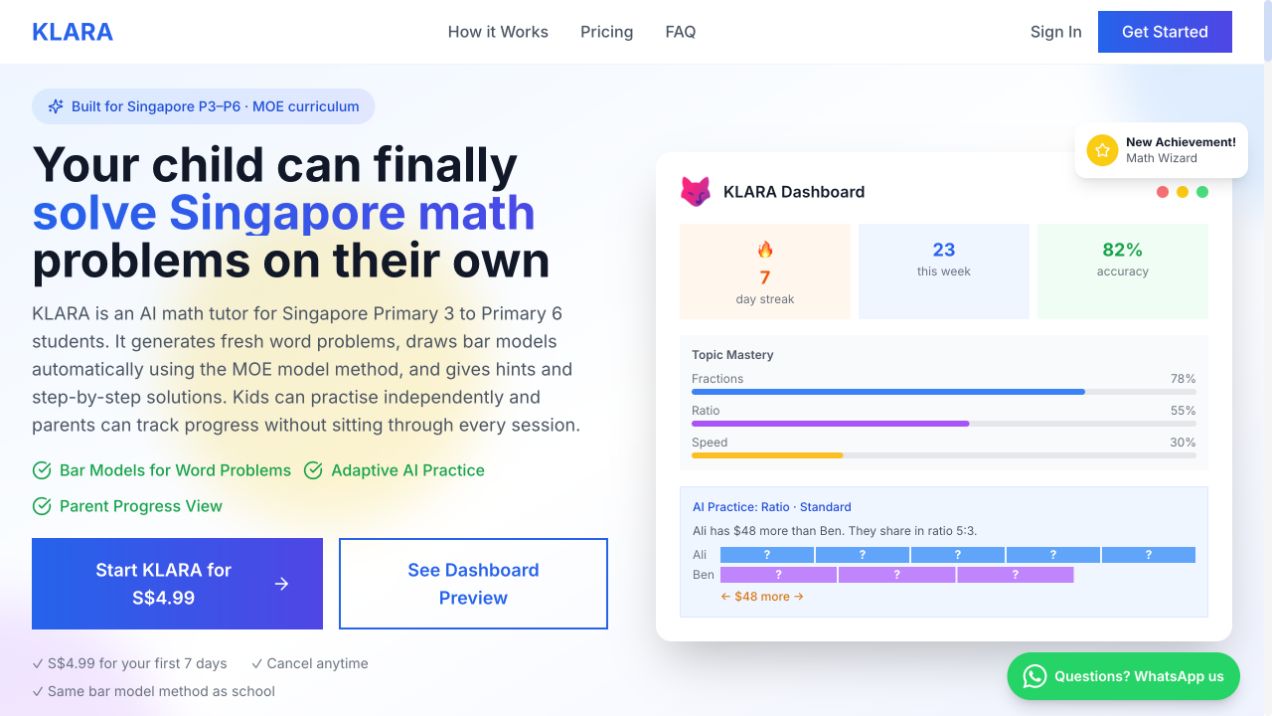Go to Pricing section
1272x716 pixels.
pos(606,32)
